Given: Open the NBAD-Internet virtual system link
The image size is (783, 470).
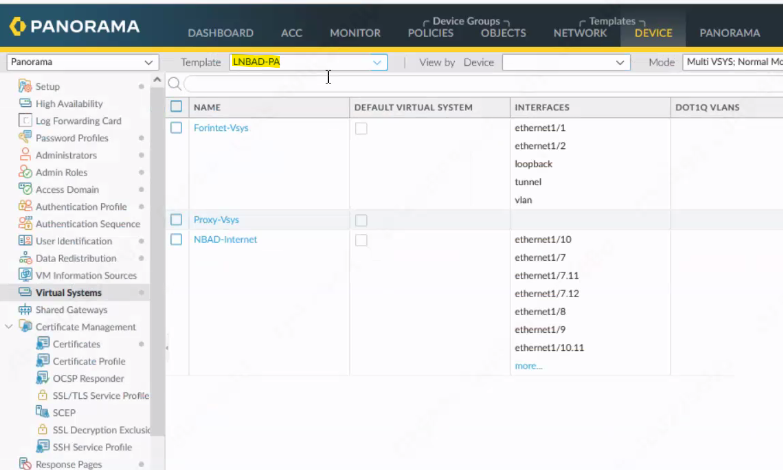Looking at the screenshot, I should (225, 240).
